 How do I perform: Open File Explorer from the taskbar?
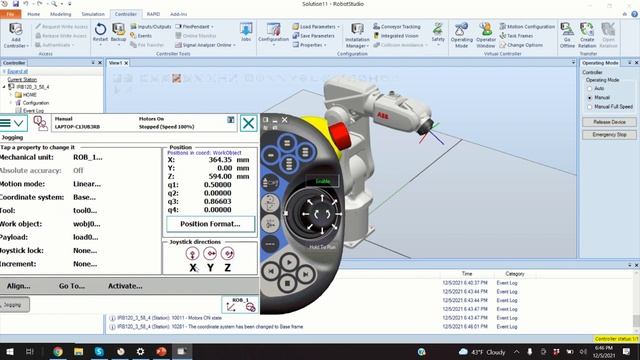click(78, 351)
